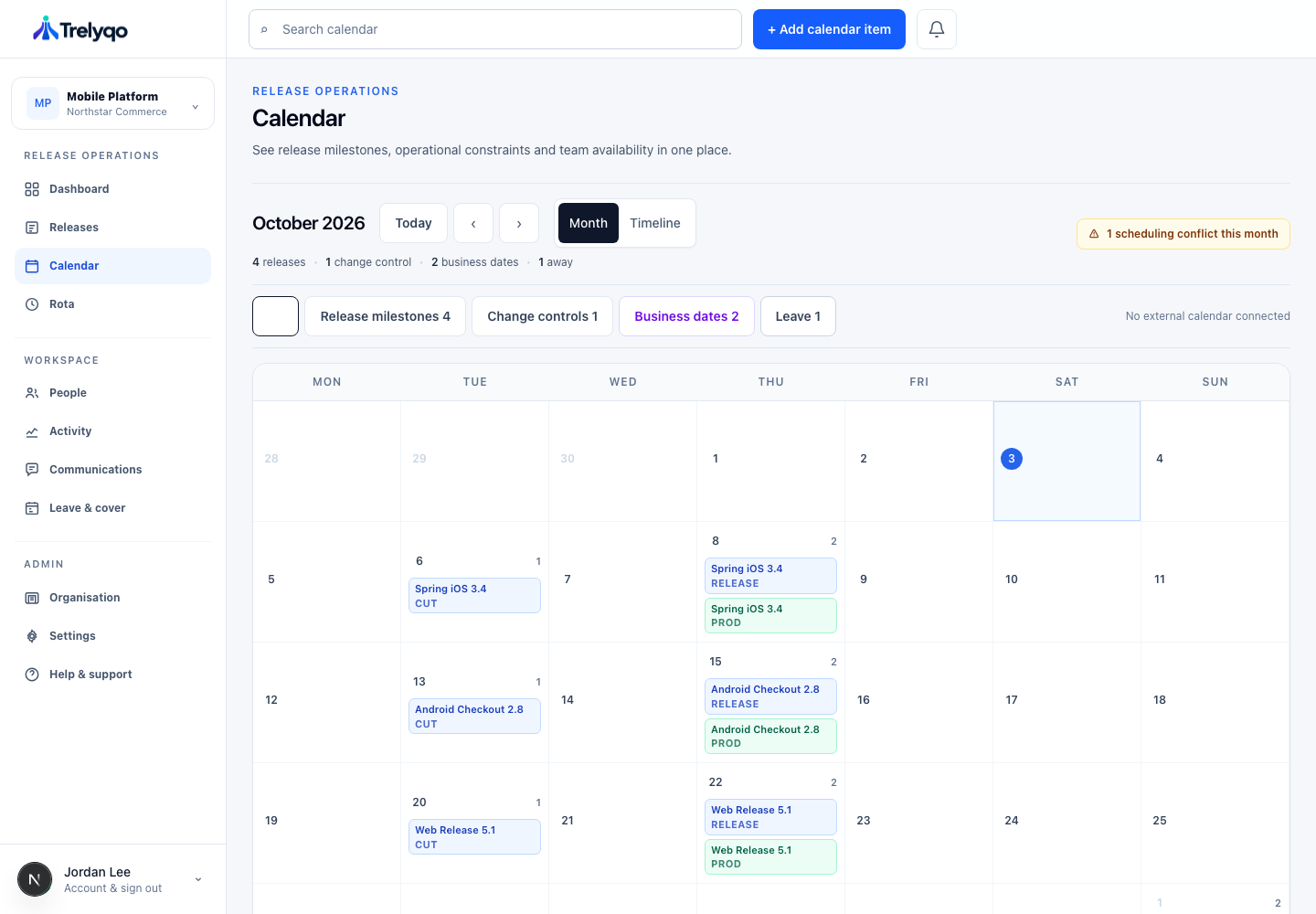Select today's date, October 3
1316x914 pixels.
[x=1012, y=459]
